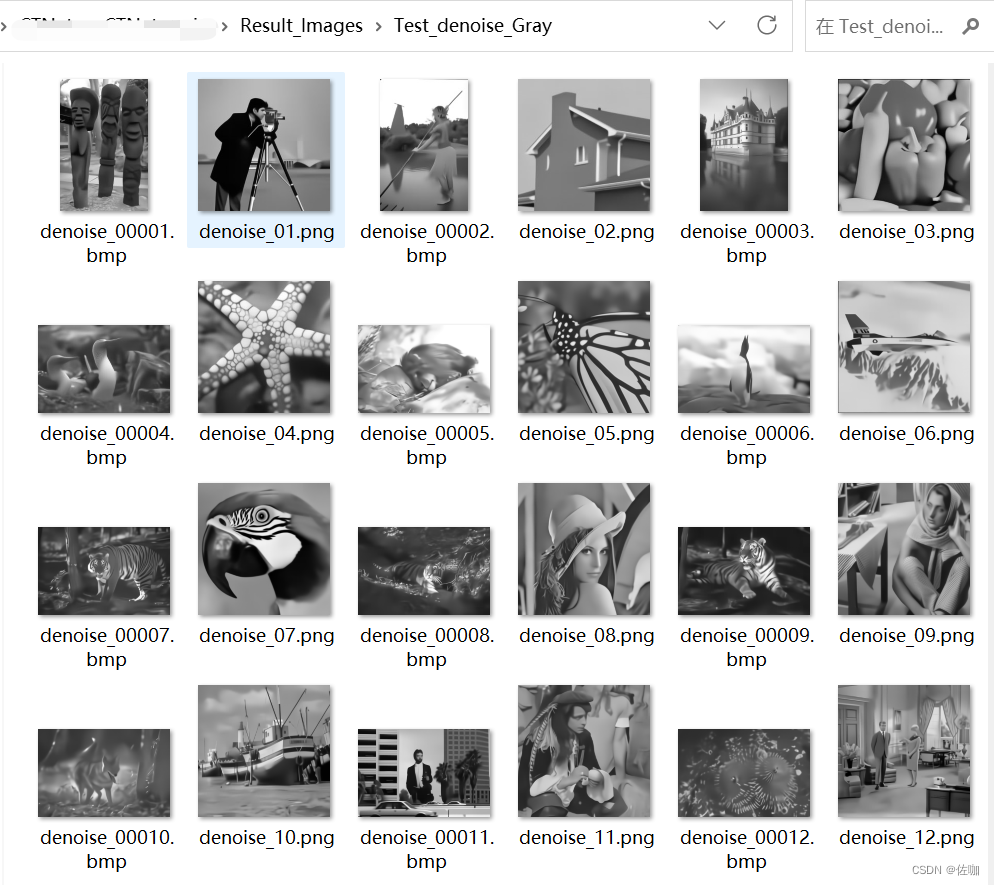Screen dimensions: 994x885
Task: Go to Result_Images in breadcrumb
Action: 301,26
